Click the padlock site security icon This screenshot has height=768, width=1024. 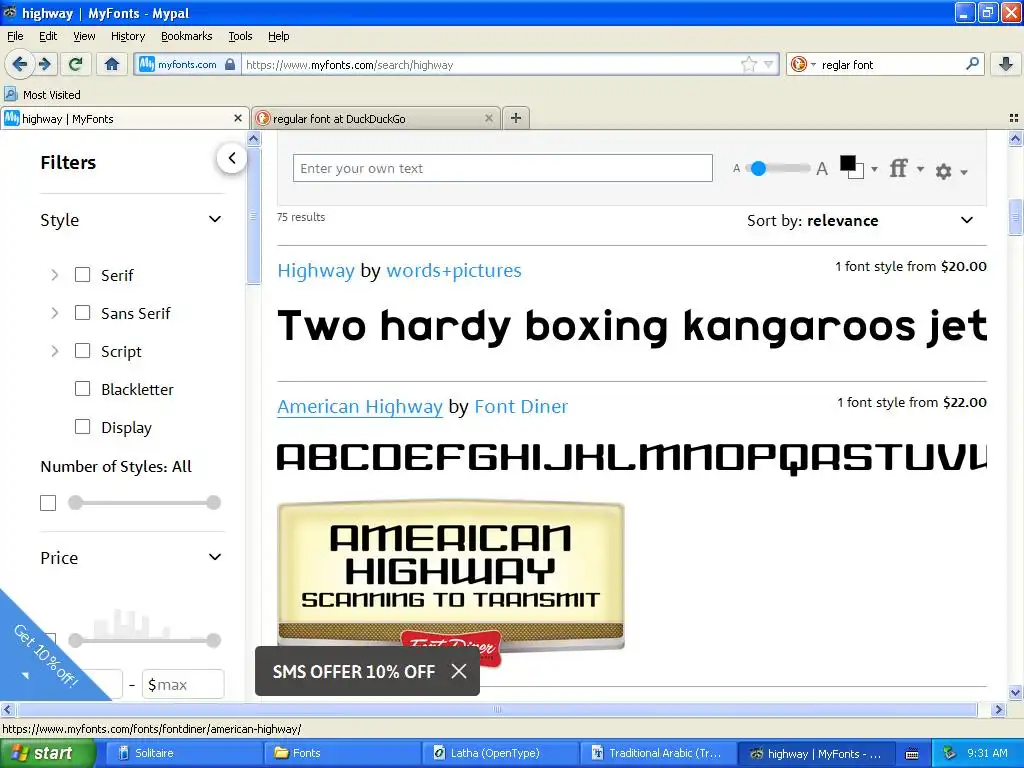tap(230, 64)
